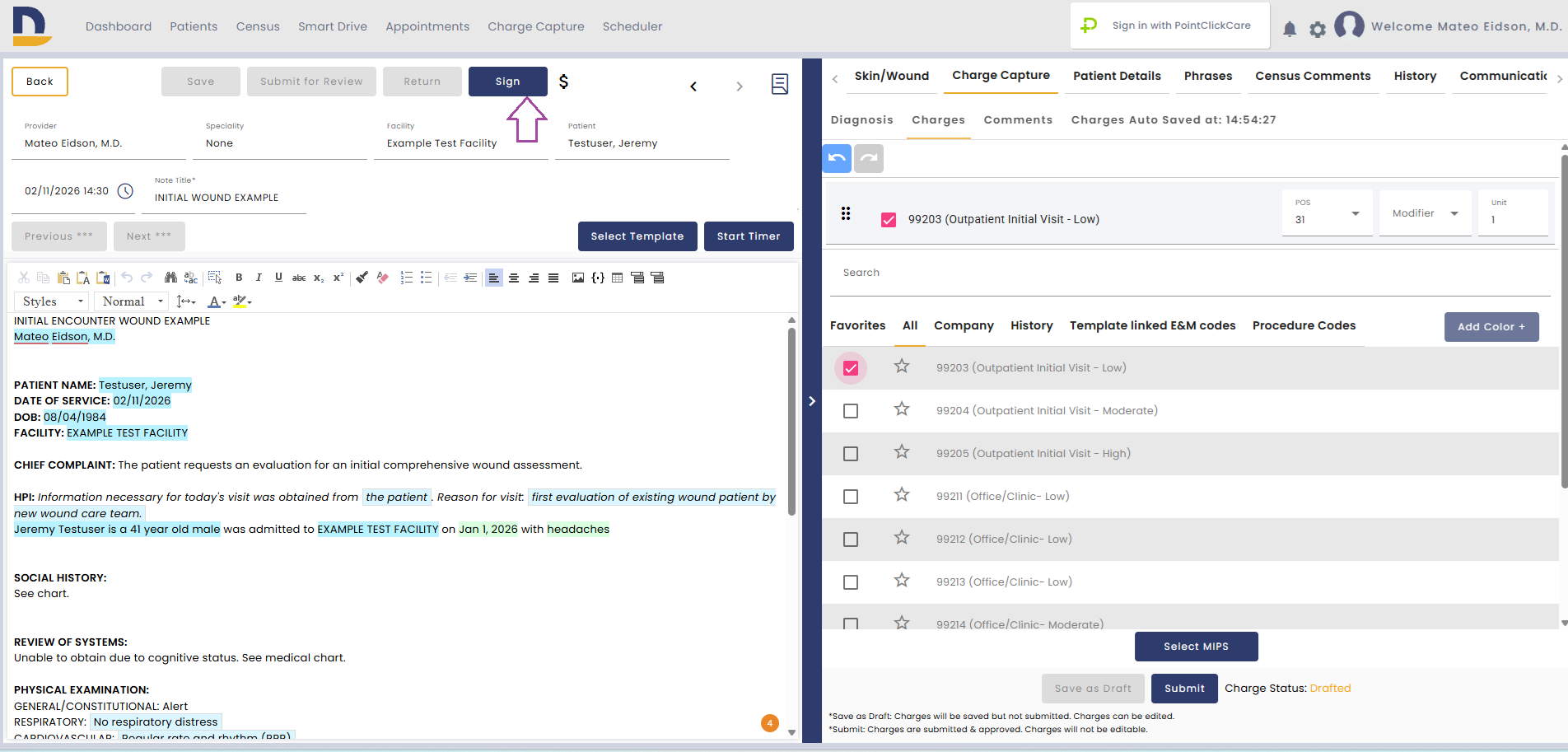Image resolution: width=1568 pixels, height=752 pixels.
Task: Open the text color dropdown
Action: coord(217,301)
